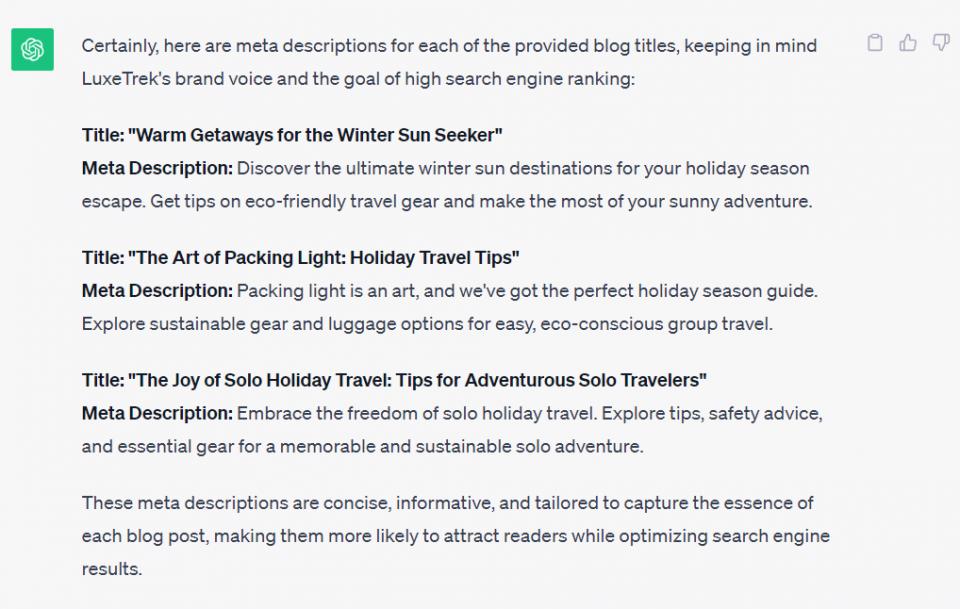Copy the response with the clipboard icon
Screen dimensions: 960x609
tap(875, 42)
